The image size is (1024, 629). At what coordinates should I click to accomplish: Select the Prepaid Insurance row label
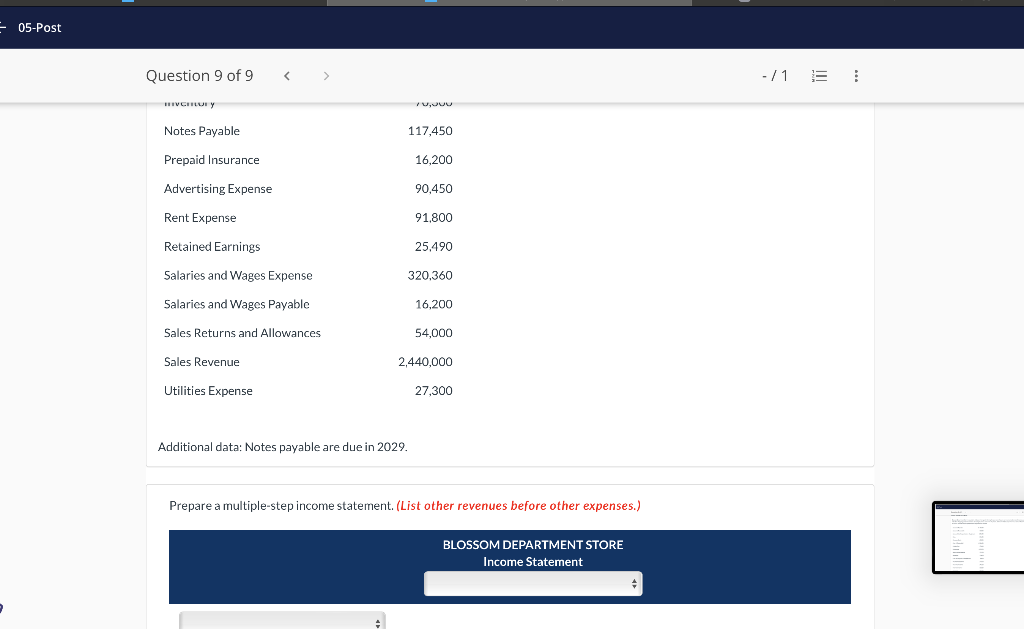pos(212,159)
